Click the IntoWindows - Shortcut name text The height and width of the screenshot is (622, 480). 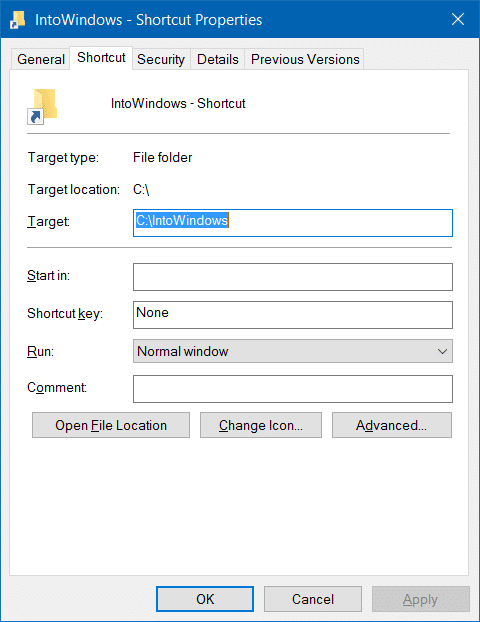tap(178, 104)
